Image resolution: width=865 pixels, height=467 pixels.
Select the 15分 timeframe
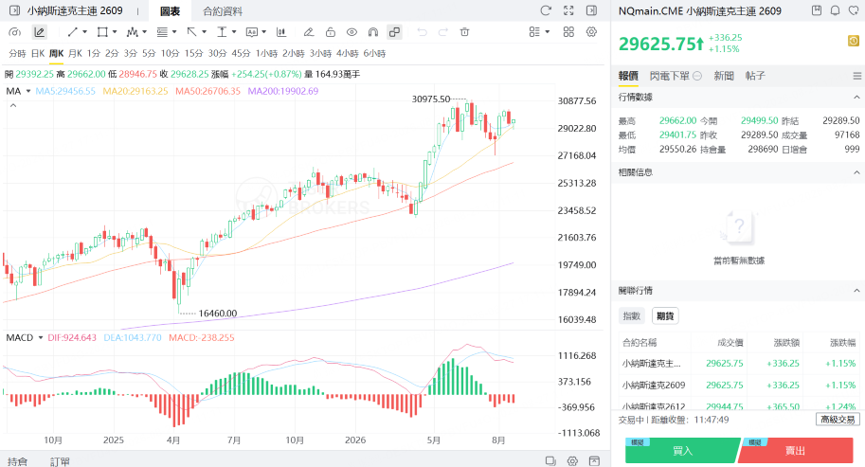194,53
